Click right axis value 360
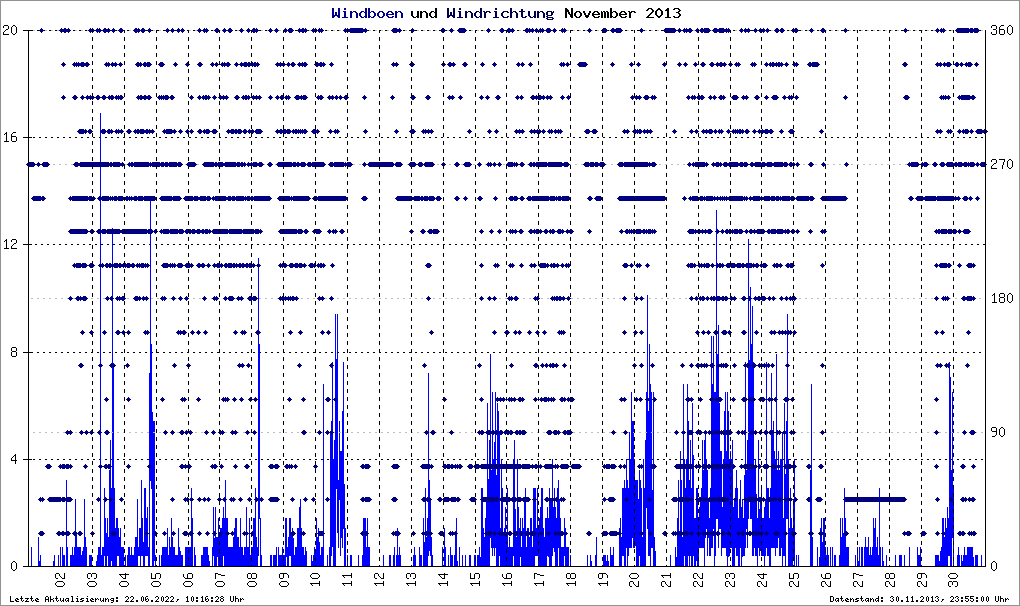 click(x=1002, y=30)
